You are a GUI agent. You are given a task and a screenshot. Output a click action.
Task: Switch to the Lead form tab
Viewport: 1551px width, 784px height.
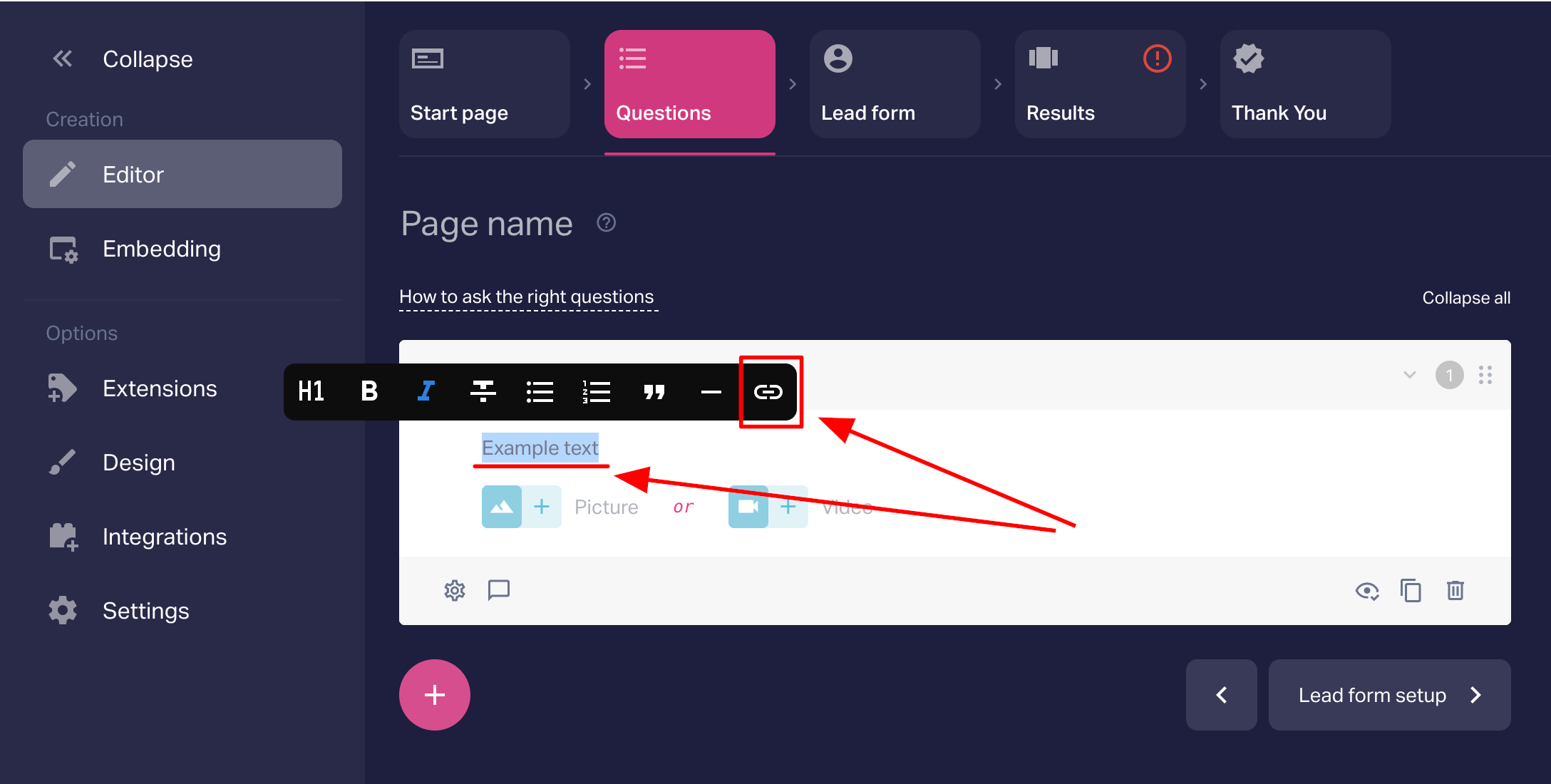(895, 84)
